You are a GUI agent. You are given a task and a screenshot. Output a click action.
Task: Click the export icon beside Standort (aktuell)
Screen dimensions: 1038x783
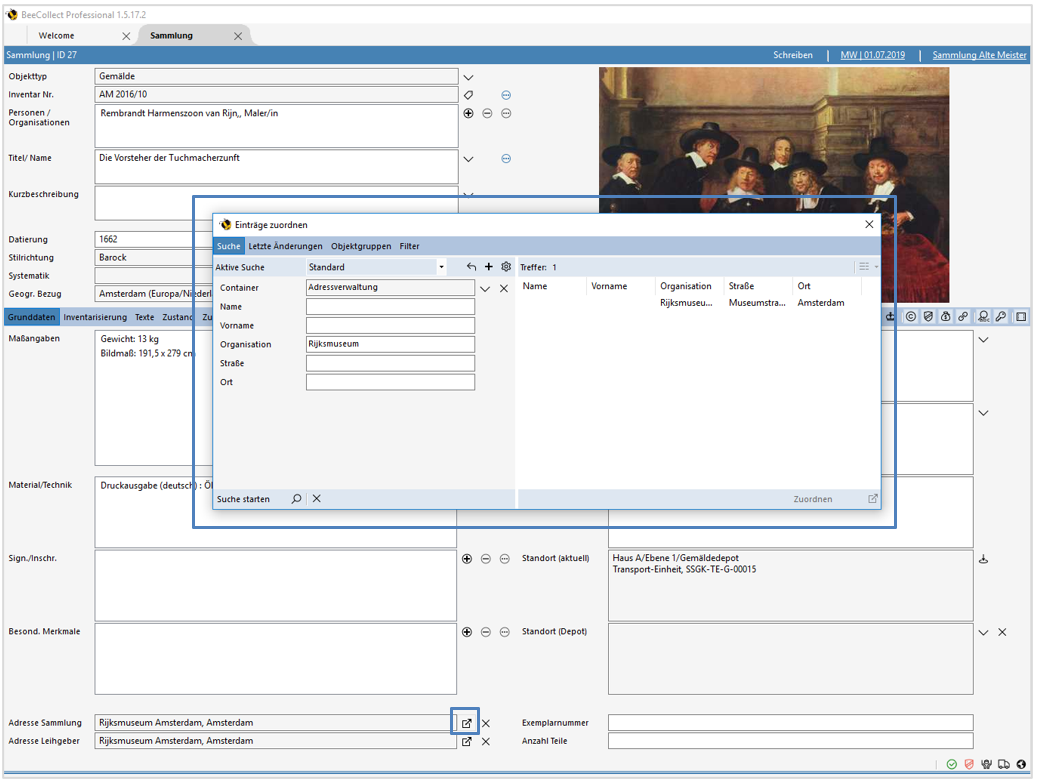click(x=983, y=558)
